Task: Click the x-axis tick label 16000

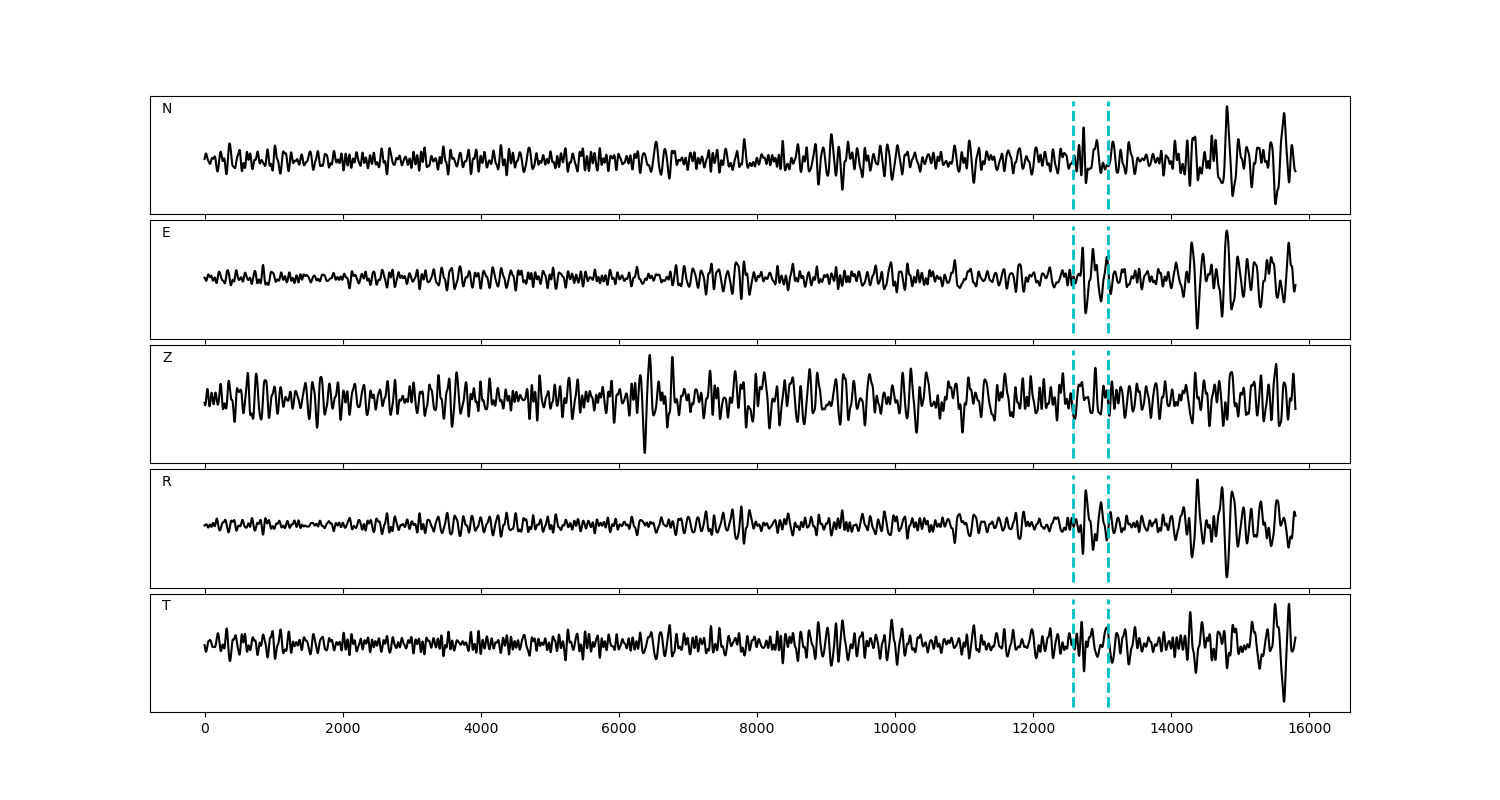Action: click(1308, 729)
